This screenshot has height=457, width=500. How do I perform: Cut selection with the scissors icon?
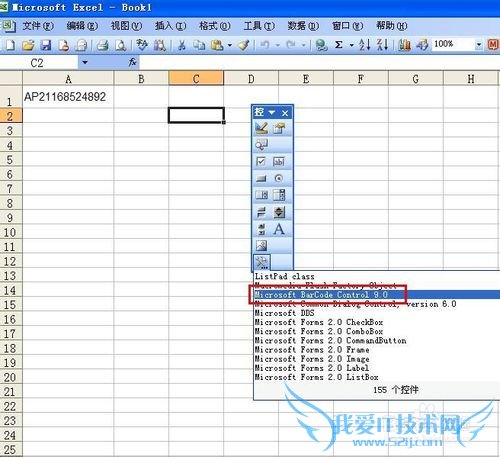(181, 45)
